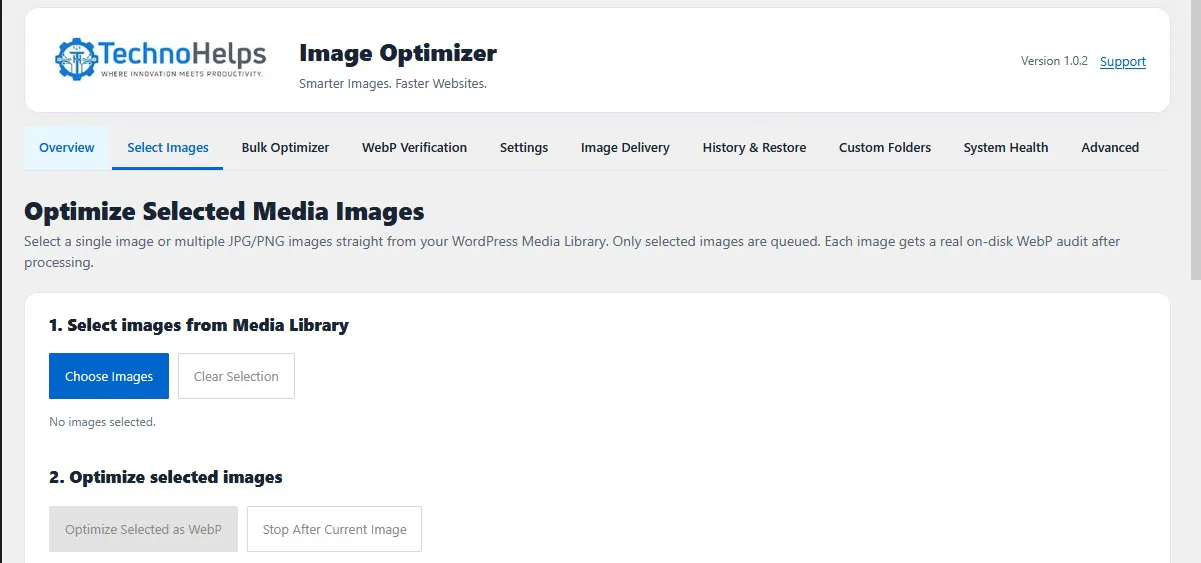Open the Settings tab
This screenshot has height=563, width=1201.
click(524, 147)
